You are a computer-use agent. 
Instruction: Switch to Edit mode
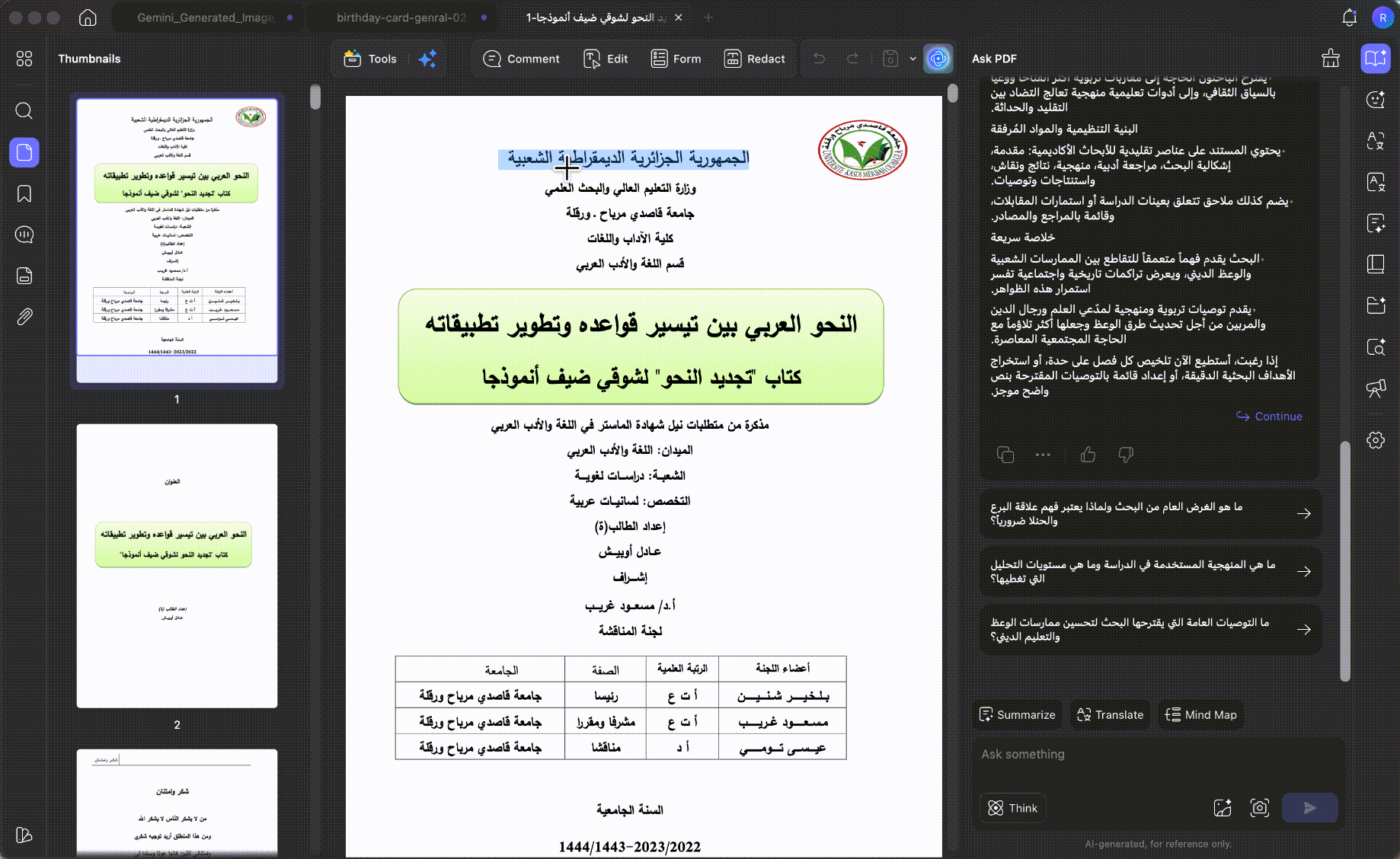pos(606,59)
